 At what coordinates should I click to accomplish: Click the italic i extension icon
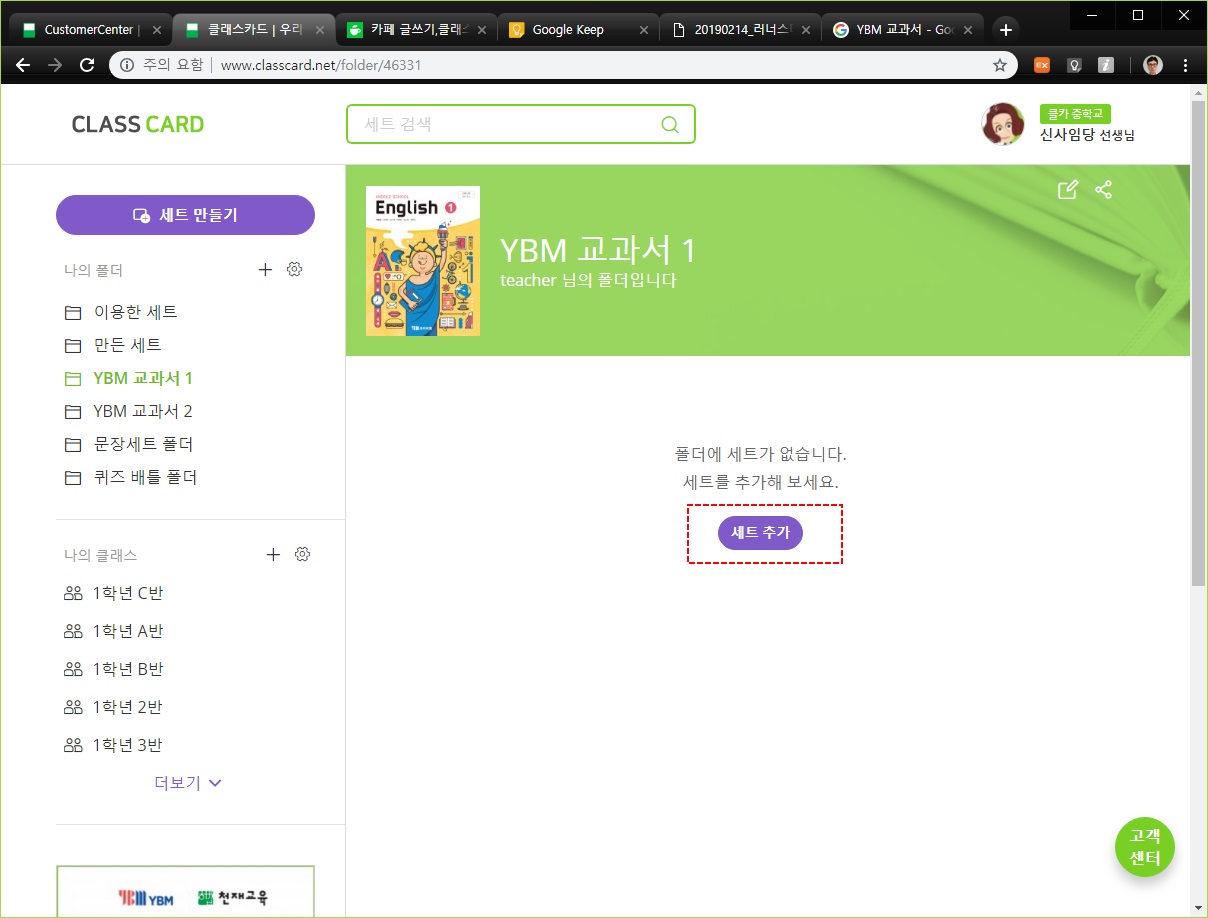click(x=1106, y=65)
